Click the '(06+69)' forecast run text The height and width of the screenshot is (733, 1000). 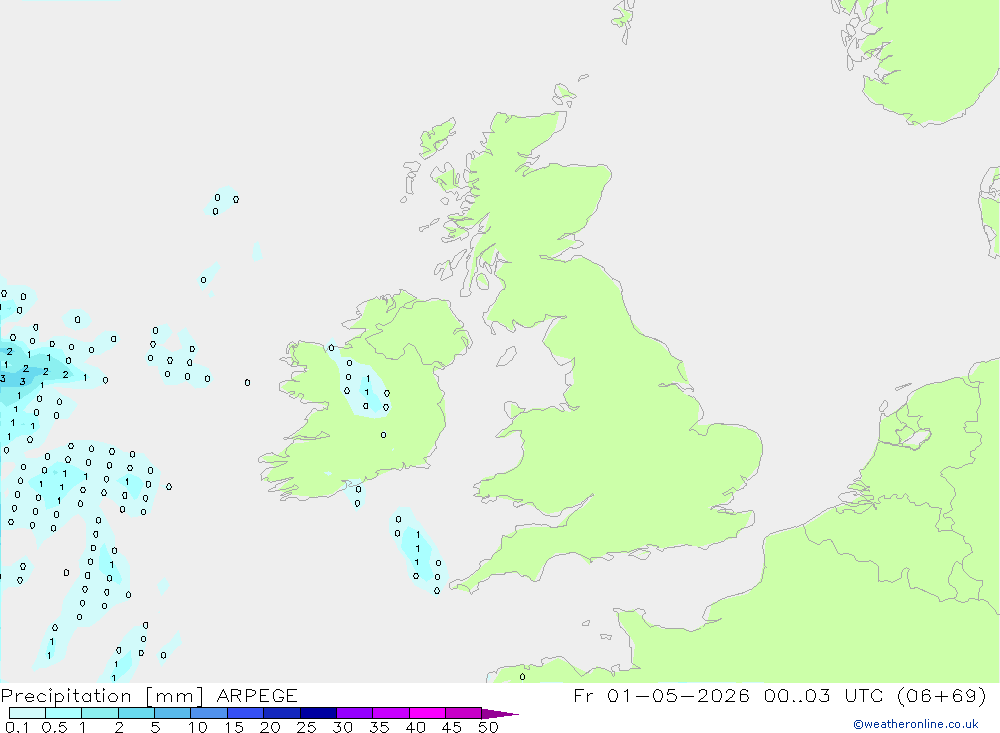pyautogui.click(x=941, y=695)
